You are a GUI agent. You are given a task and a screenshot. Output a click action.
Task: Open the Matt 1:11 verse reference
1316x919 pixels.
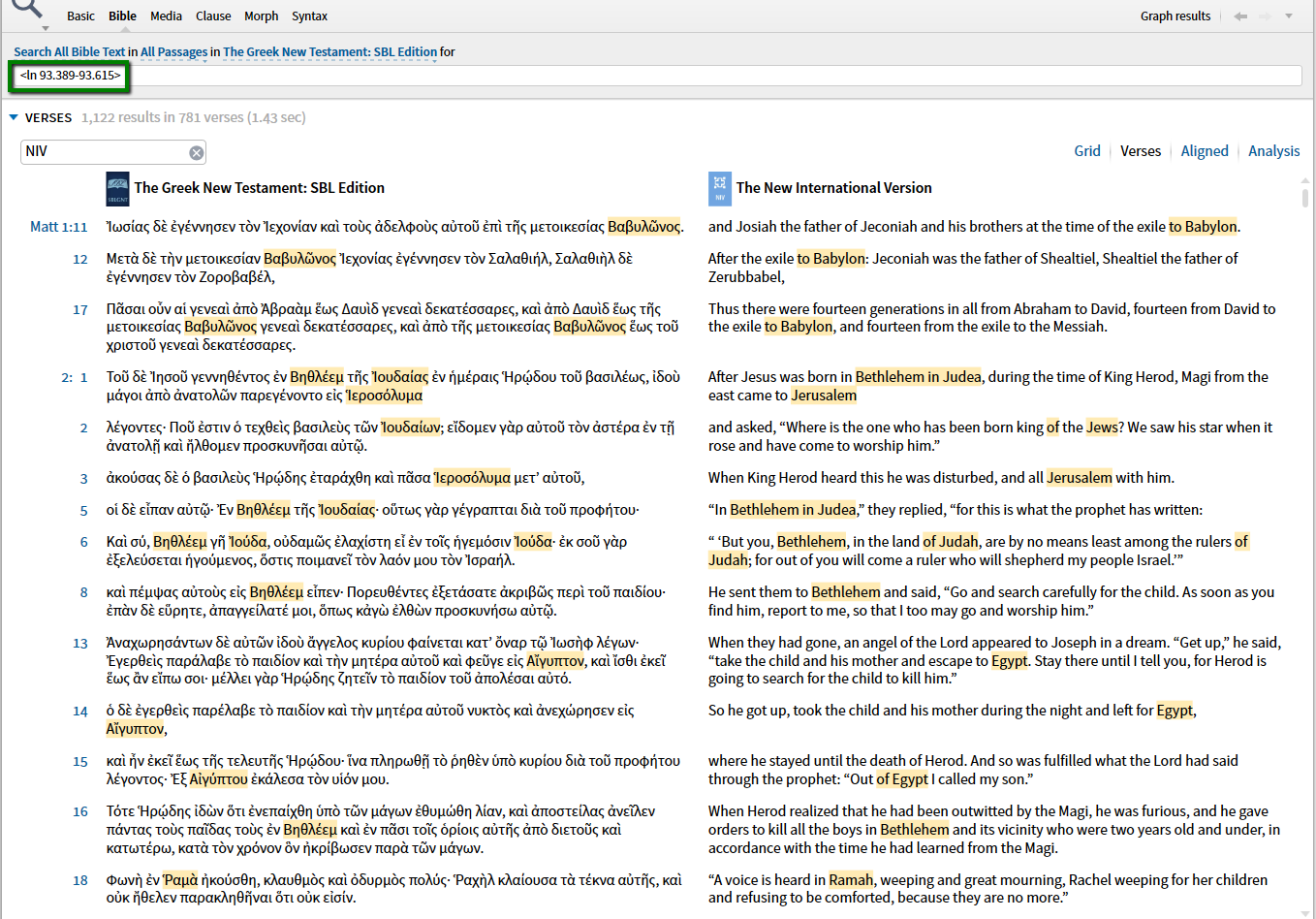(x=59, y=227)
